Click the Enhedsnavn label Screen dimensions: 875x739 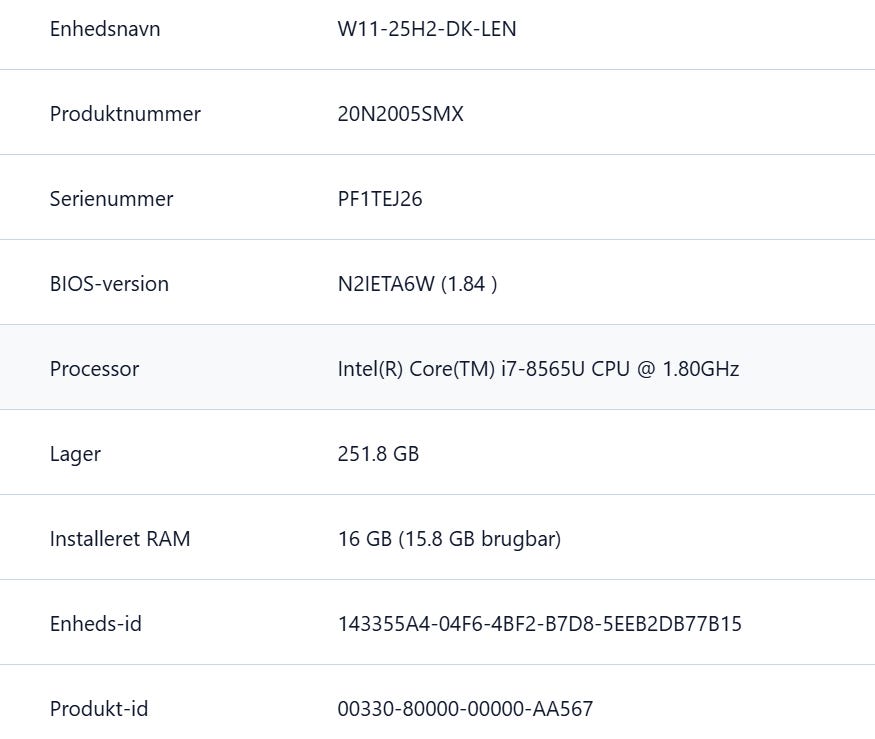pos(105,29)
